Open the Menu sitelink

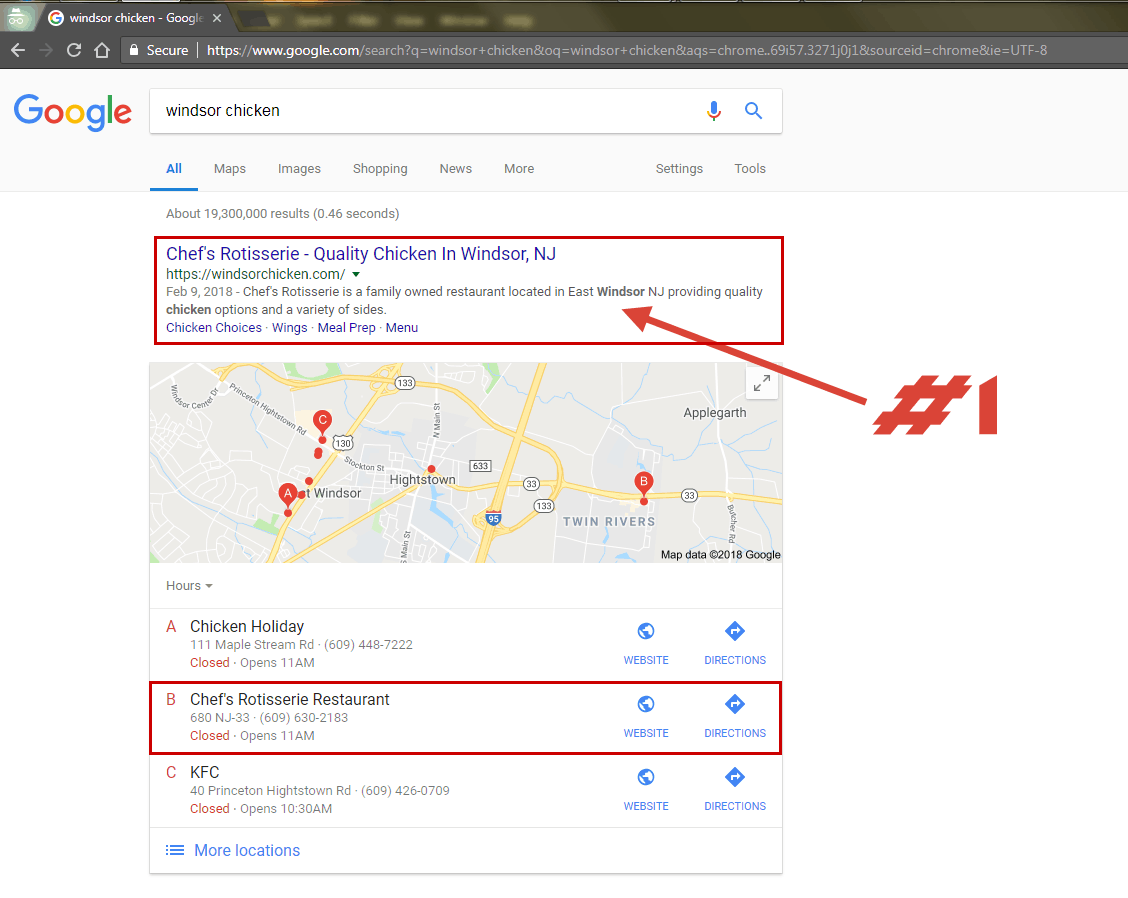tap(401, 327)
